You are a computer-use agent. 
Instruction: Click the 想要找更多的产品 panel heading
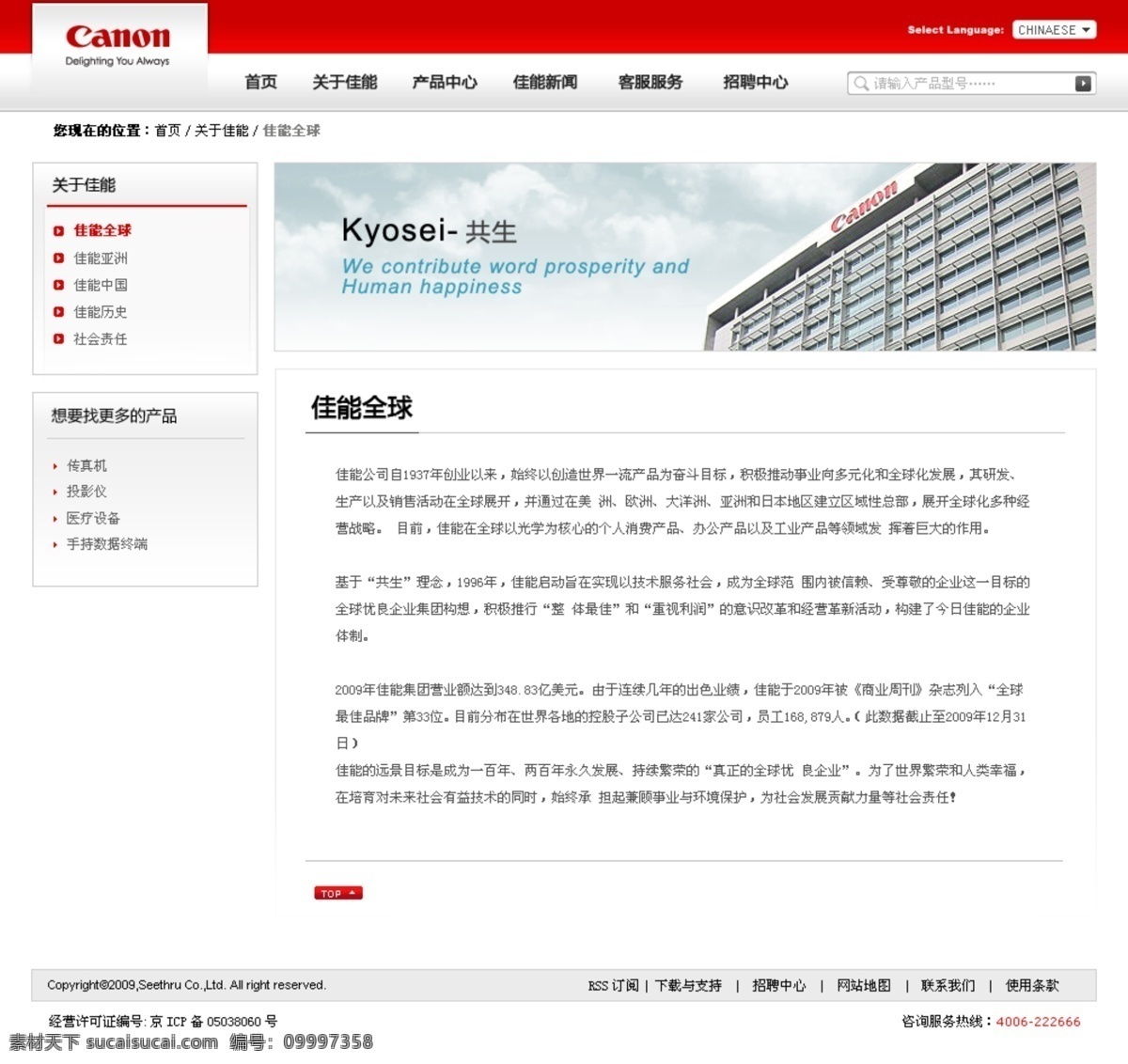[114, 415]
